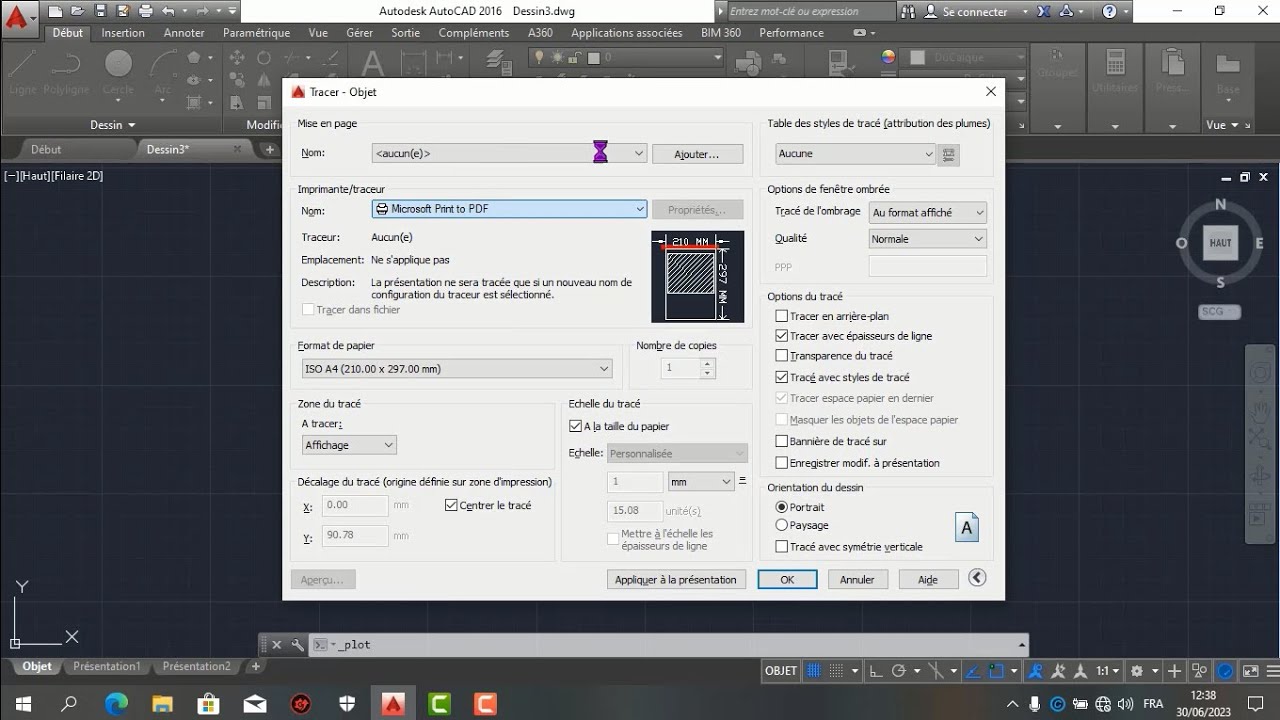Image resolution: width=1280 pixels, height=720 pixels.
Task: Enable Tracer en arrière-plan checkbox
Action: point(782,316)
